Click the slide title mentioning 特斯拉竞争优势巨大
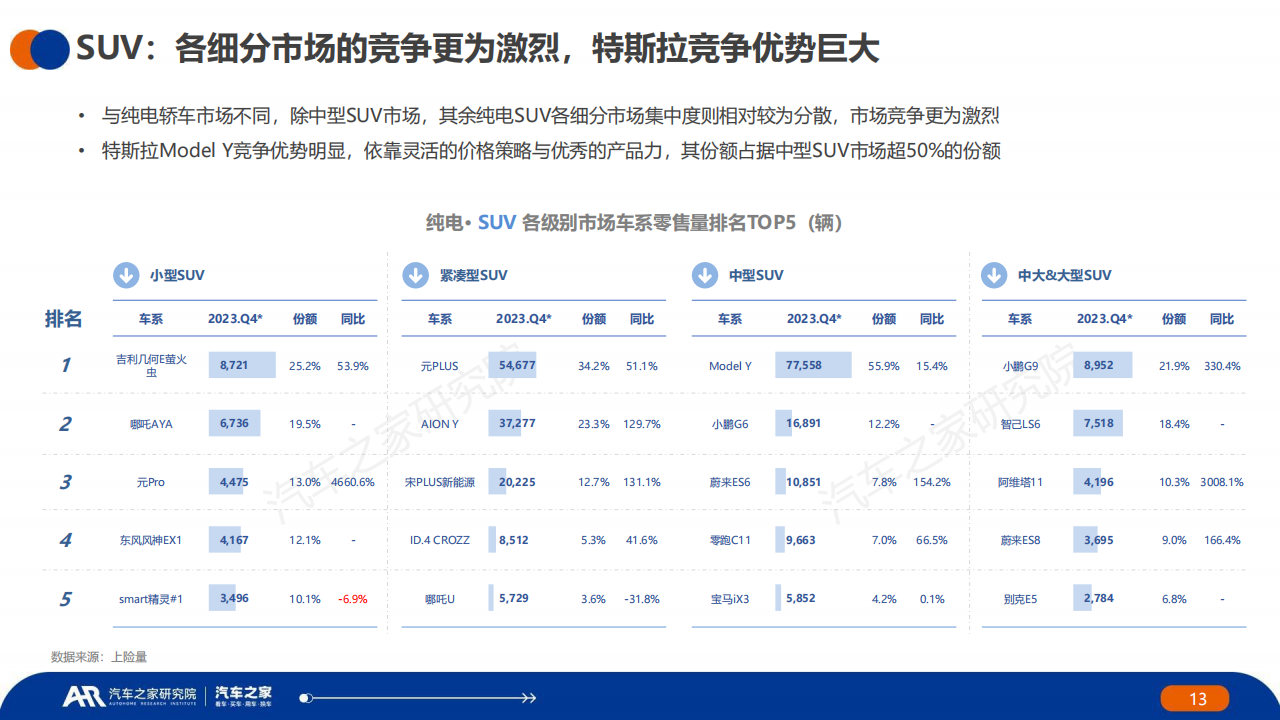This screenshot has height=720, width=1280. [478, 48]
